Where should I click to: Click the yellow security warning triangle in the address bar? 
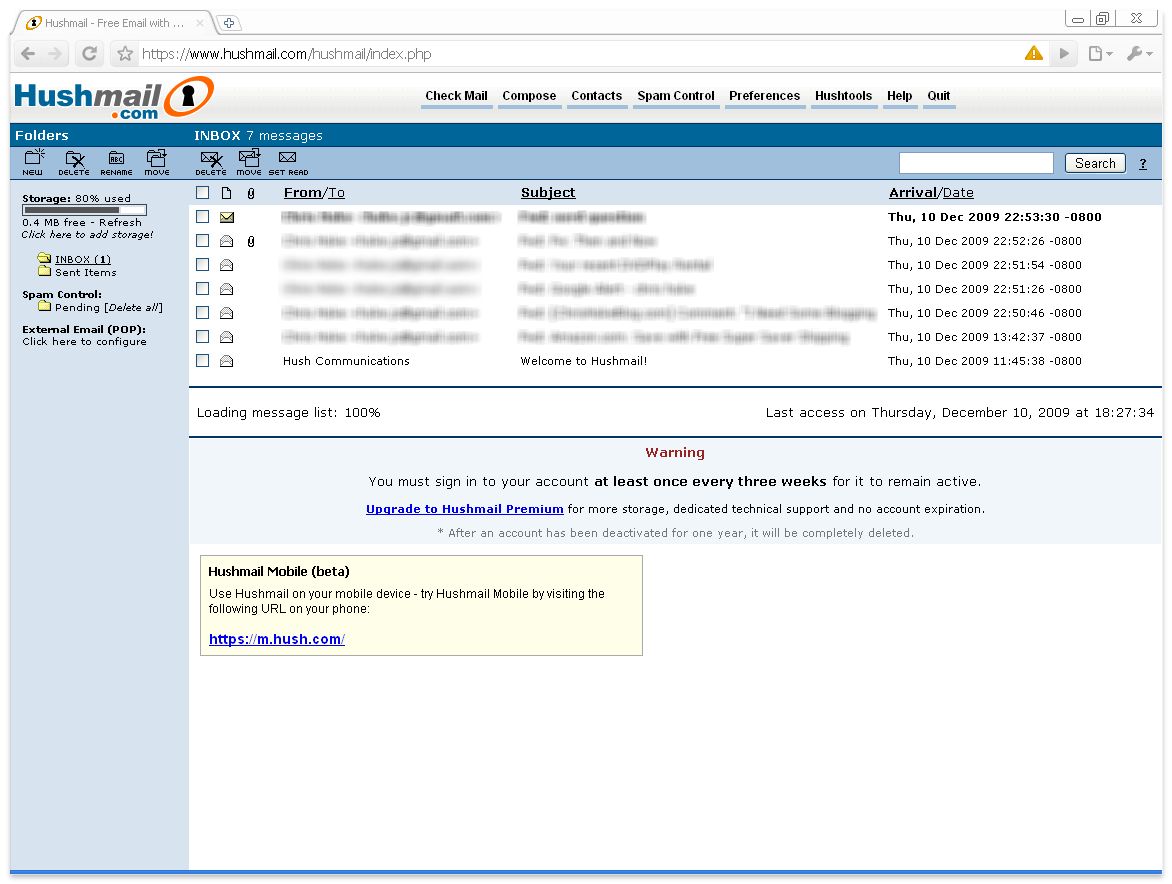tap(1034, 53)
